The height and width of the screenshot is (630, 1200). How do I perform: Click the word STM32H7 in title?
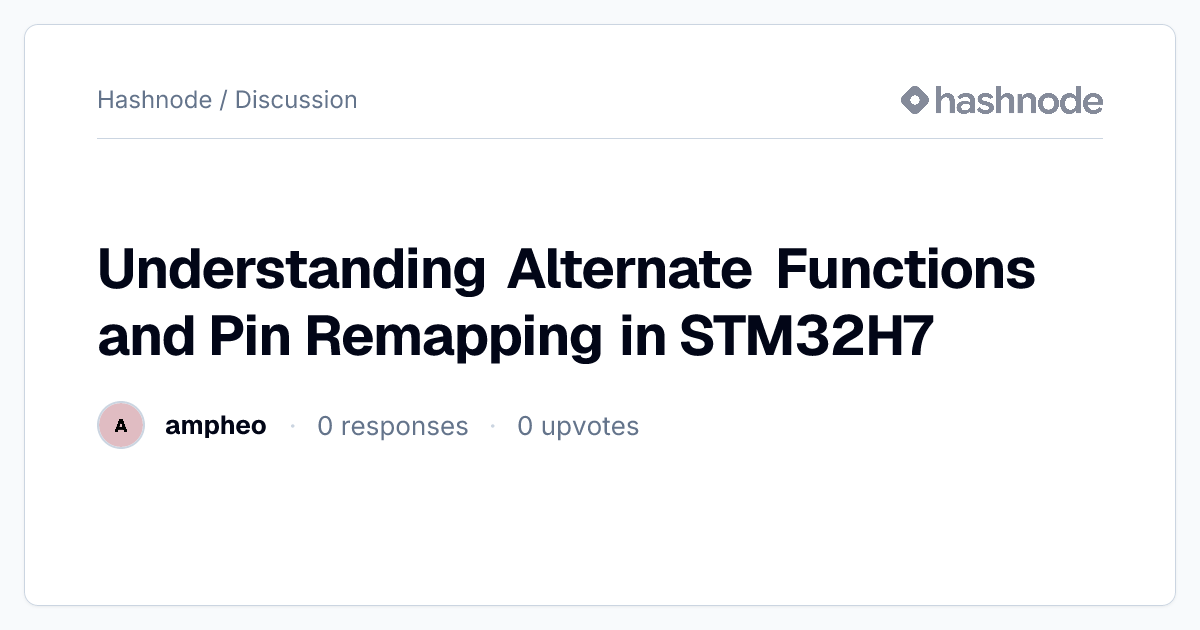pyautogui.click(x=807, y=337)
